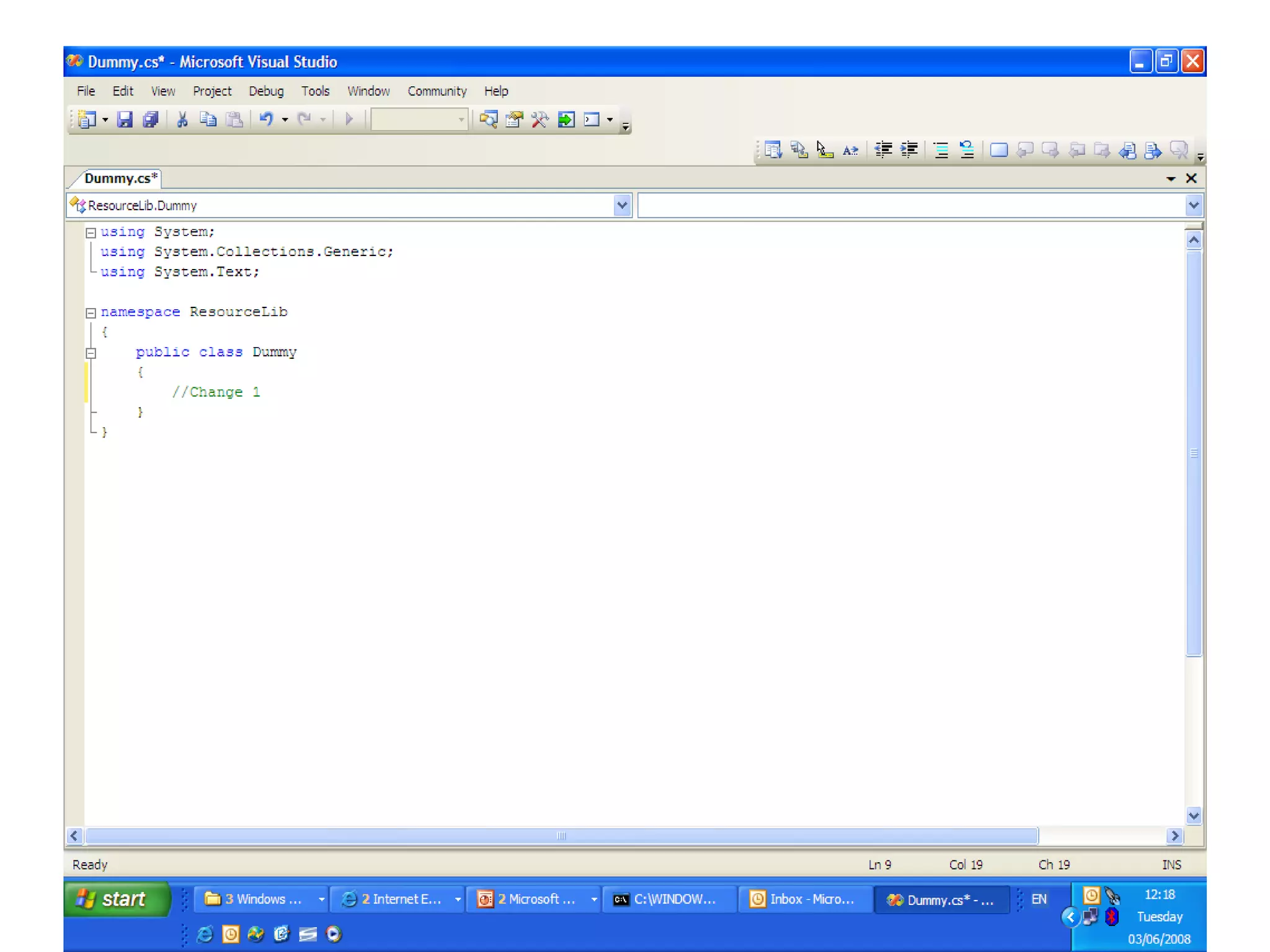Collapse the using directives block
1270x952 pixels.
coord(91,232)
